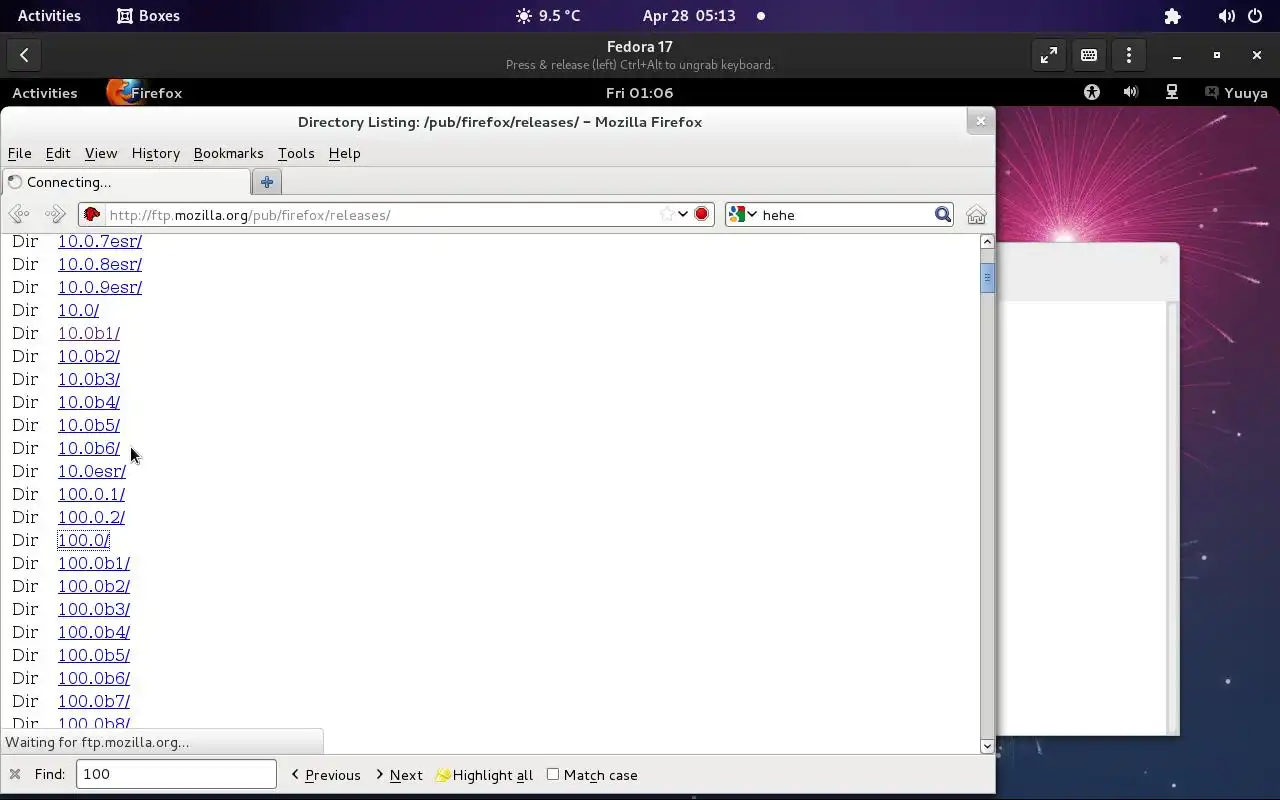The width and height of the screenshot is (1280, 800).
Task: Go back with Boxes back arrow
Action: click(x=24, y=56)
